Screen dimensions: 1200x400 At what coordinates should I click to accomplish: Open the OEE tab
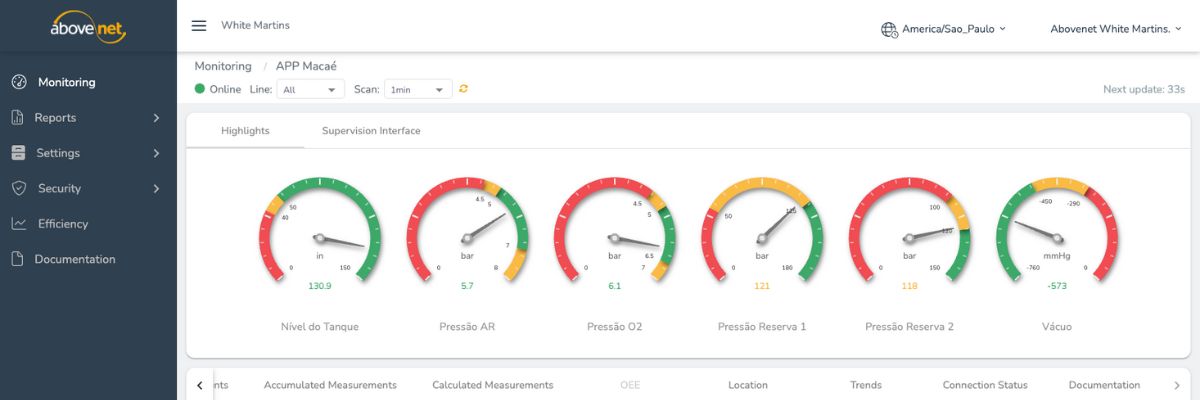pyautogui.click(x=630, y=385)
